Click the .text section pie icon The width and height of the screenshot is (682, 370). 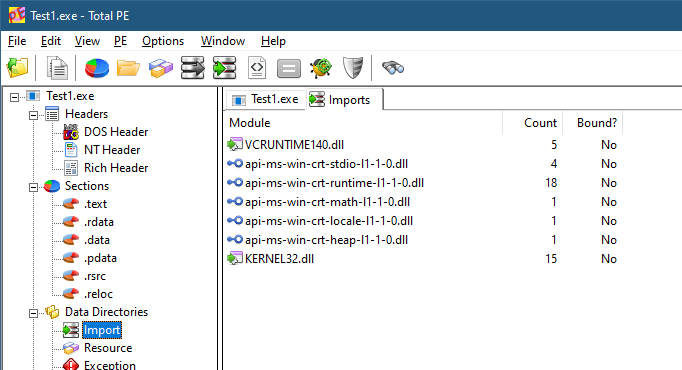(71, 203)
